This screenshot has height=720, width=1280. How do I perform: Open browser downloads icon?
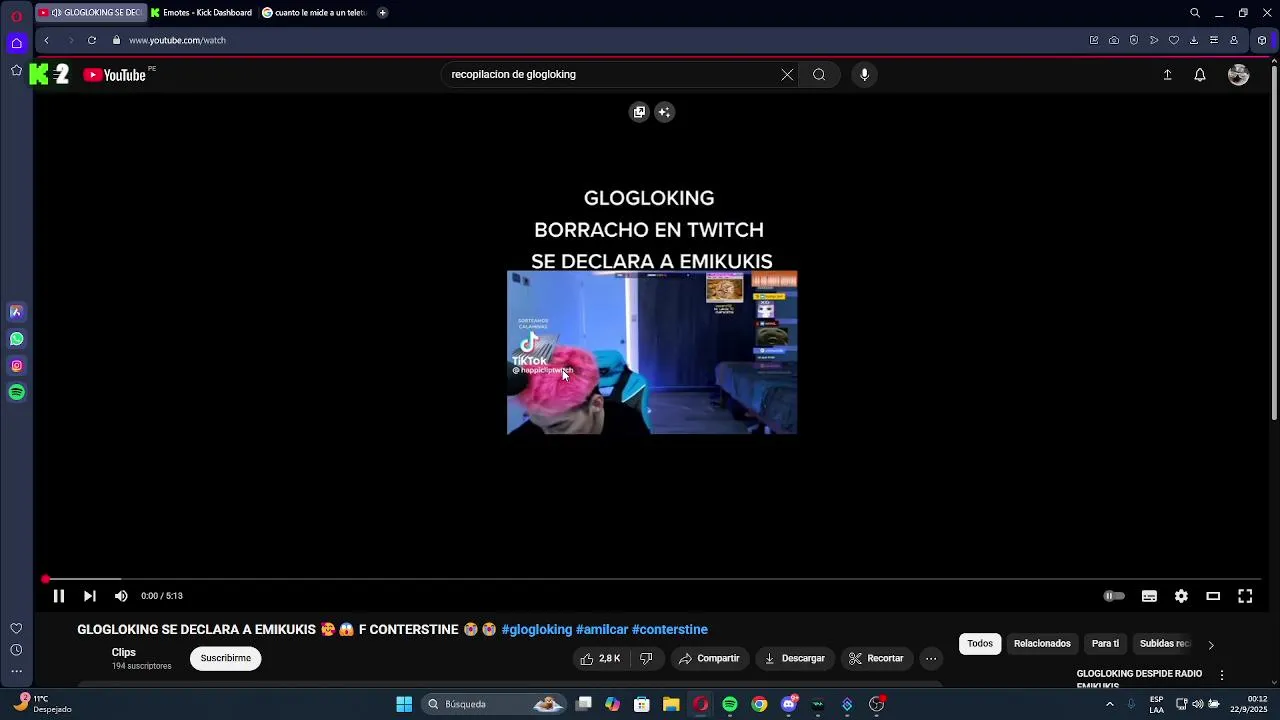point(1194,40)
